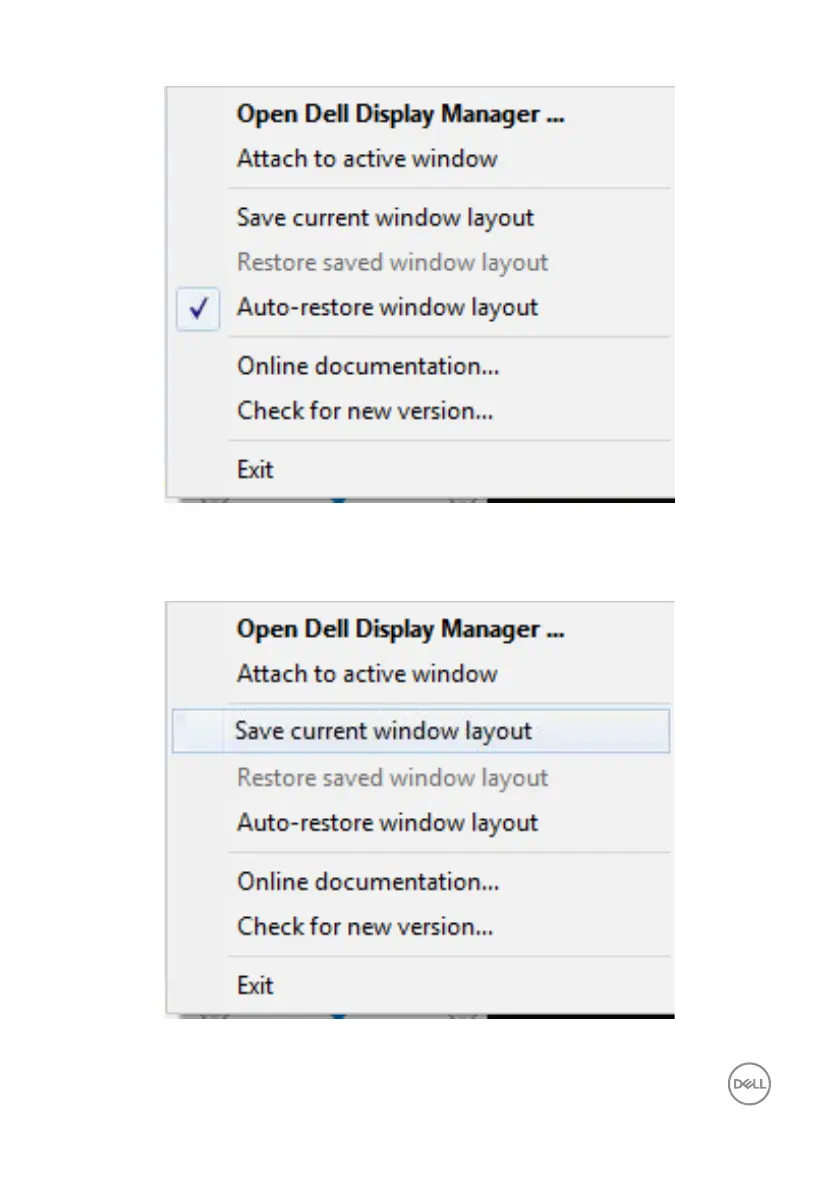
Task: Check for new version in upper menu
Action: tap(365, 410)
